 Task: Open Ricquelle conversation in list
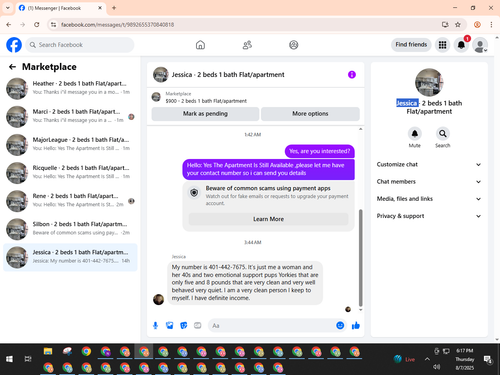[x=70, y=173]
